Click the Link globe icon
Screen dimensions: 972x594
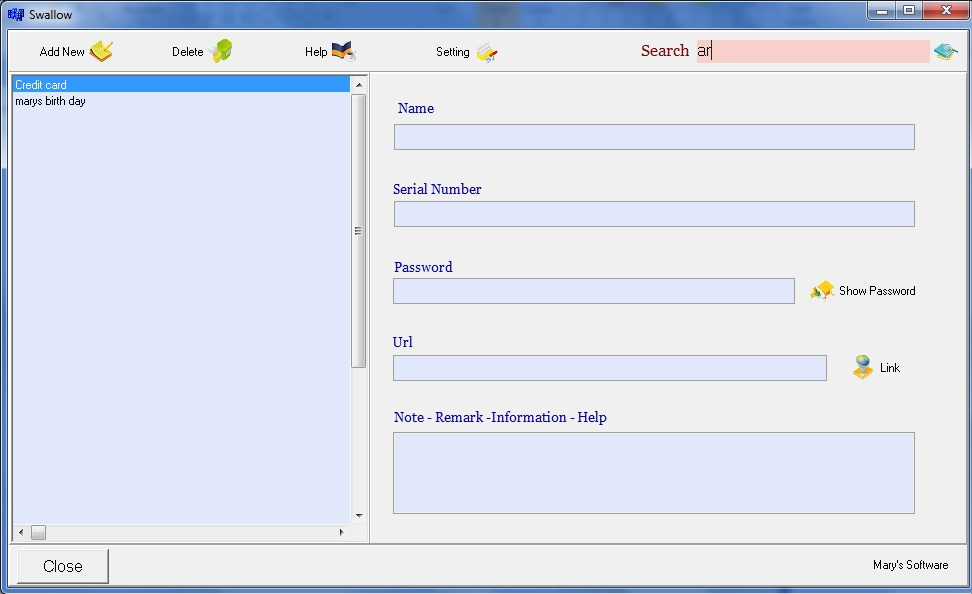pyautogui.click(x=863, y=368)
